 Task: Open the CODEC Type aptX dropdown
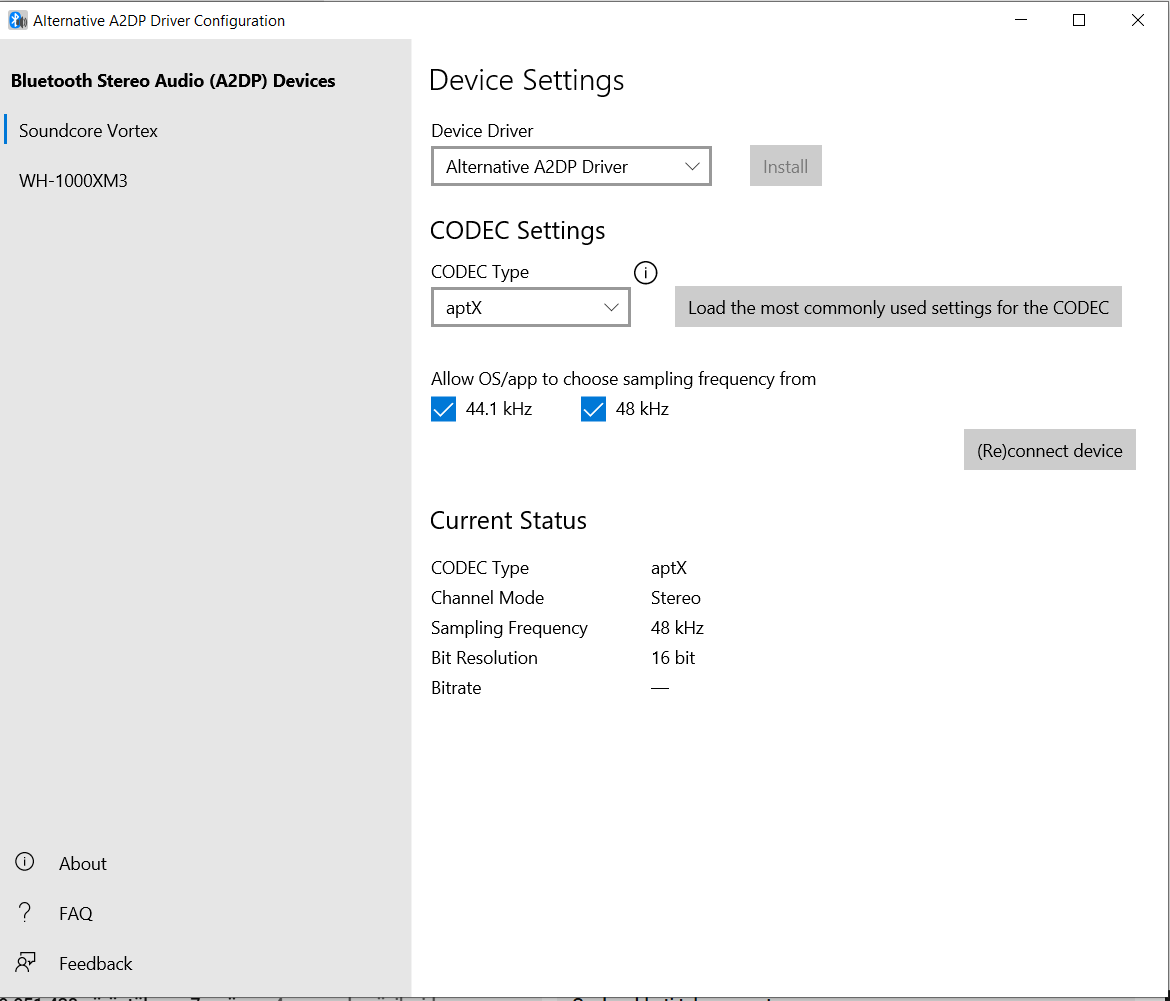click(531, 307)
